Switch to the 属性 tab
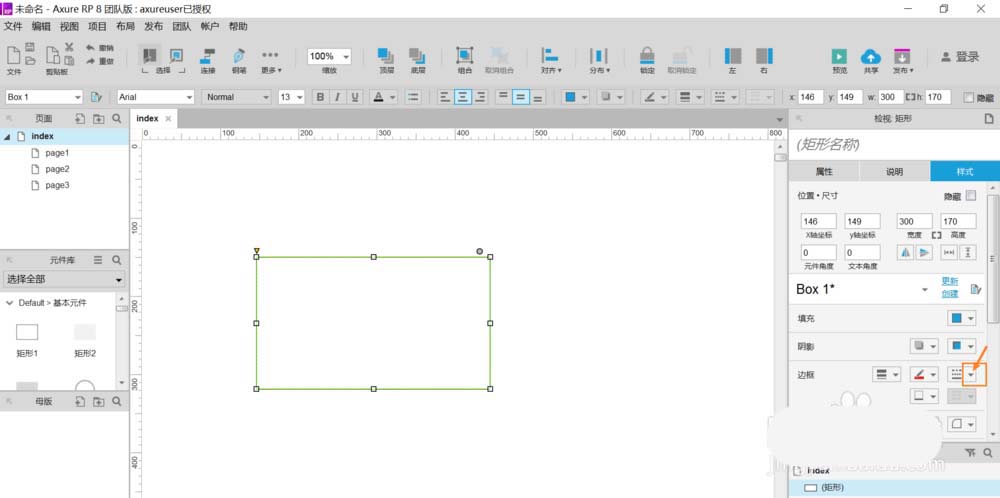The height and width of the screenshot is (498, 1000). pyautogui.click(x=824, y=172)
